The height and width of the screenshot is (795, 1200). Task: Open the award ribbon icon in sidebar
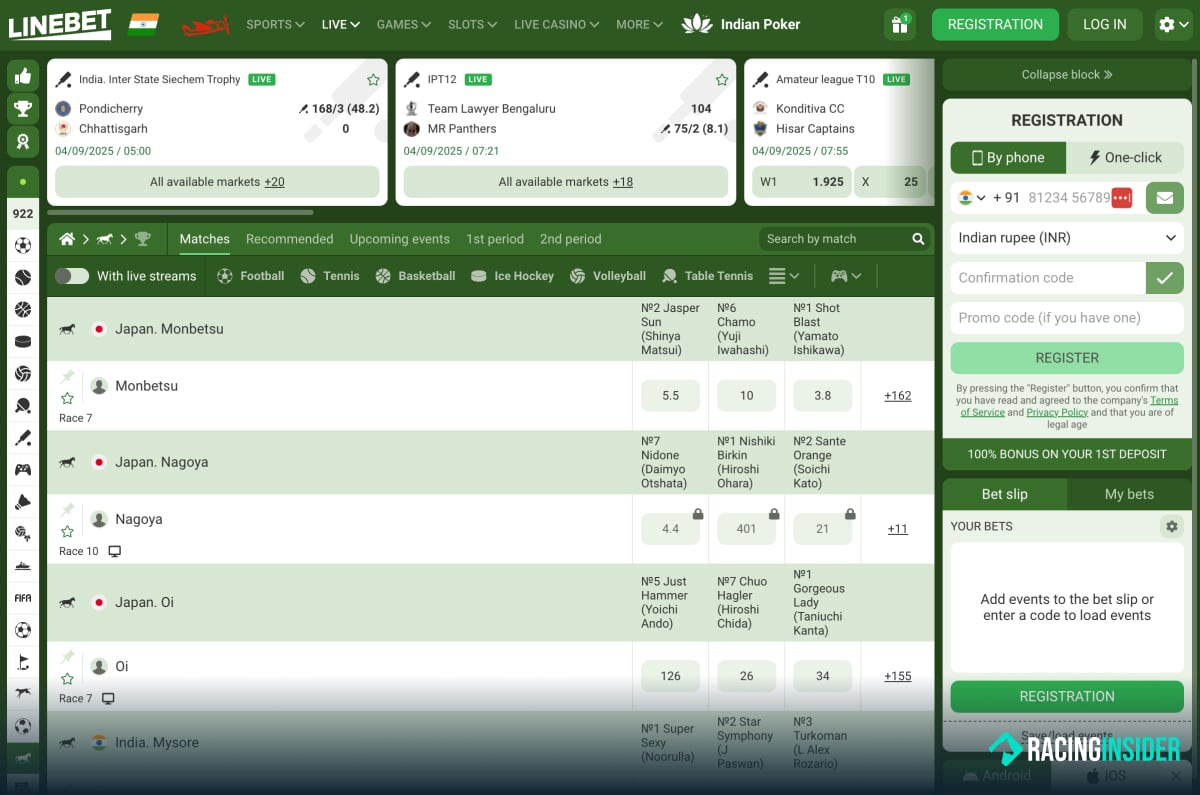tap(23, 142)
